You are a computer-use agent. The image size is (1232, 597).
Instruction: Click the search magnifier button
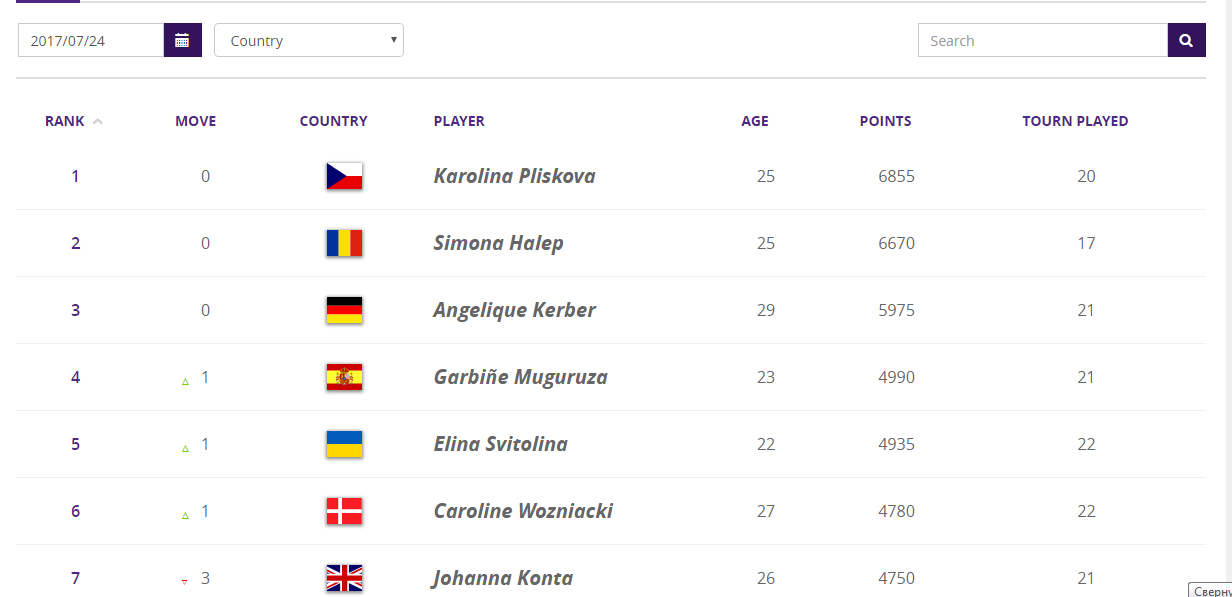(1186, 40)
